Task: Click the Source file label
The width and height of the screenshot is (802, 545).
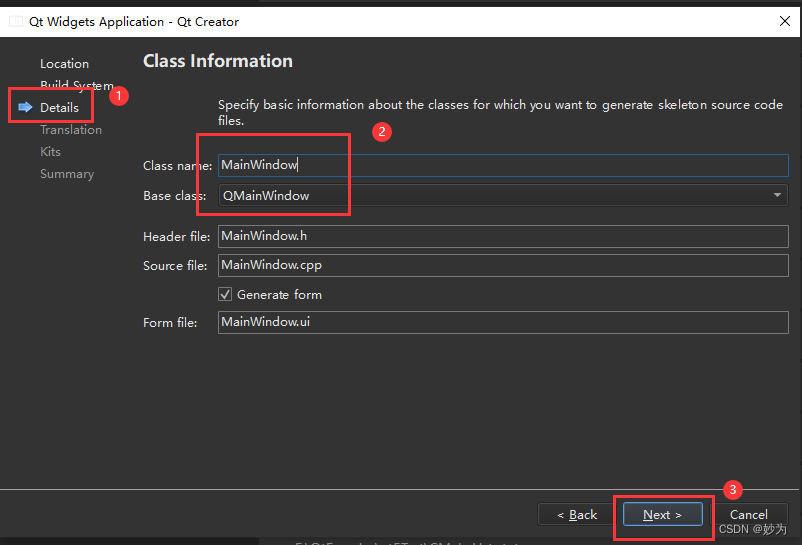Action: 175,266
